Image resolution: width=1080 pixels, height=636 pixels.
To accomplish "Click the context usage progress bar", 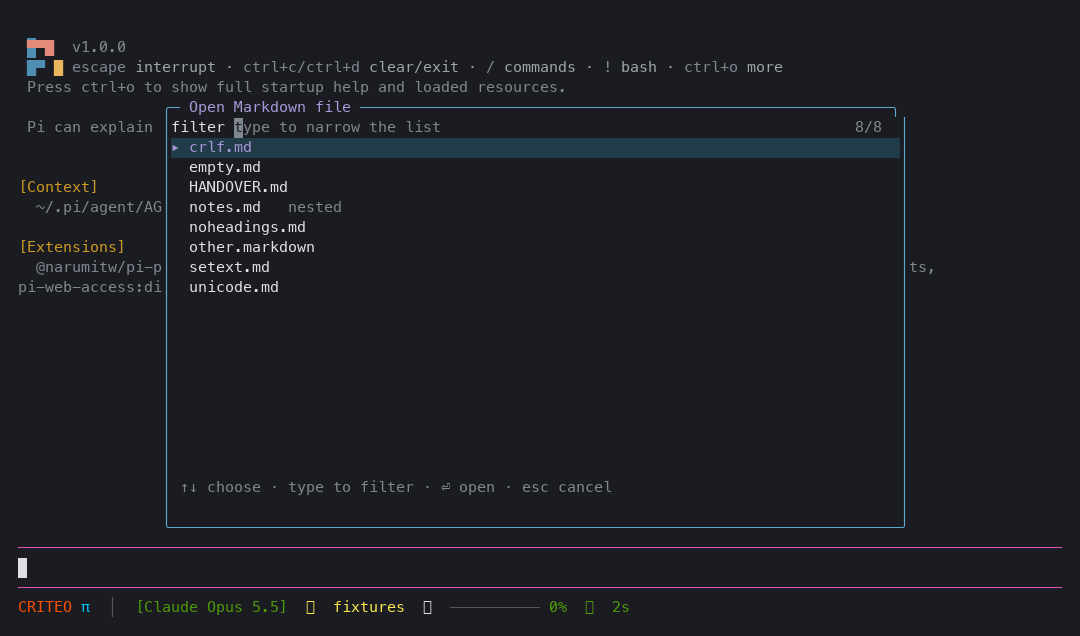I will [495, 608].
